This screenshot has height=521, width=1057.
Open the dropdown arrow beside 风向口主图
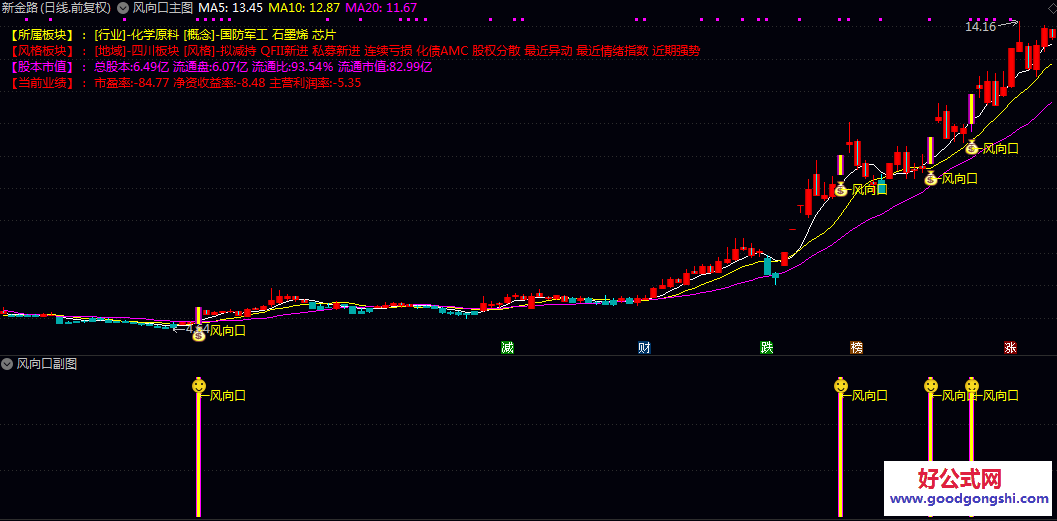coord(123,8)
